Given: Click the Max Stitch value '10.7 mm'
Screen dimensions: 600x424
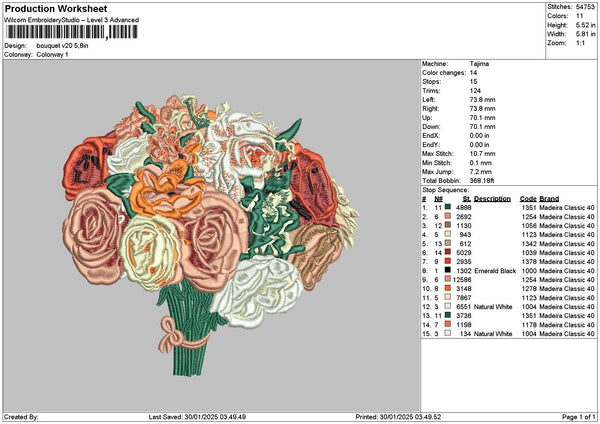Looking at the screenshot, I should (x=483, y=153).
